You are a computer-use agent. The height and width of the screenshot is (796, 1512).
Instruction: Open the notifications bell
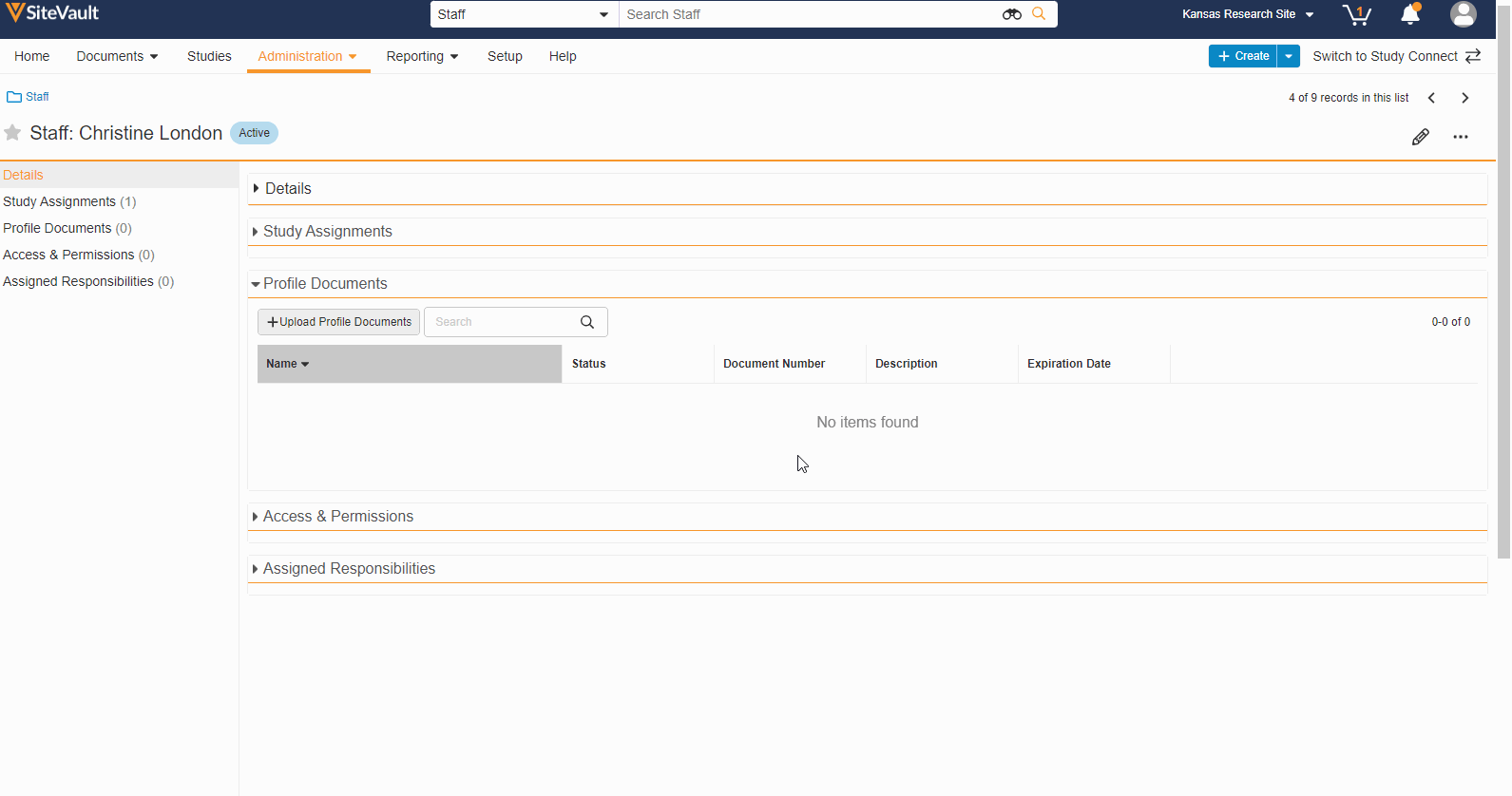click(1410, 14)
